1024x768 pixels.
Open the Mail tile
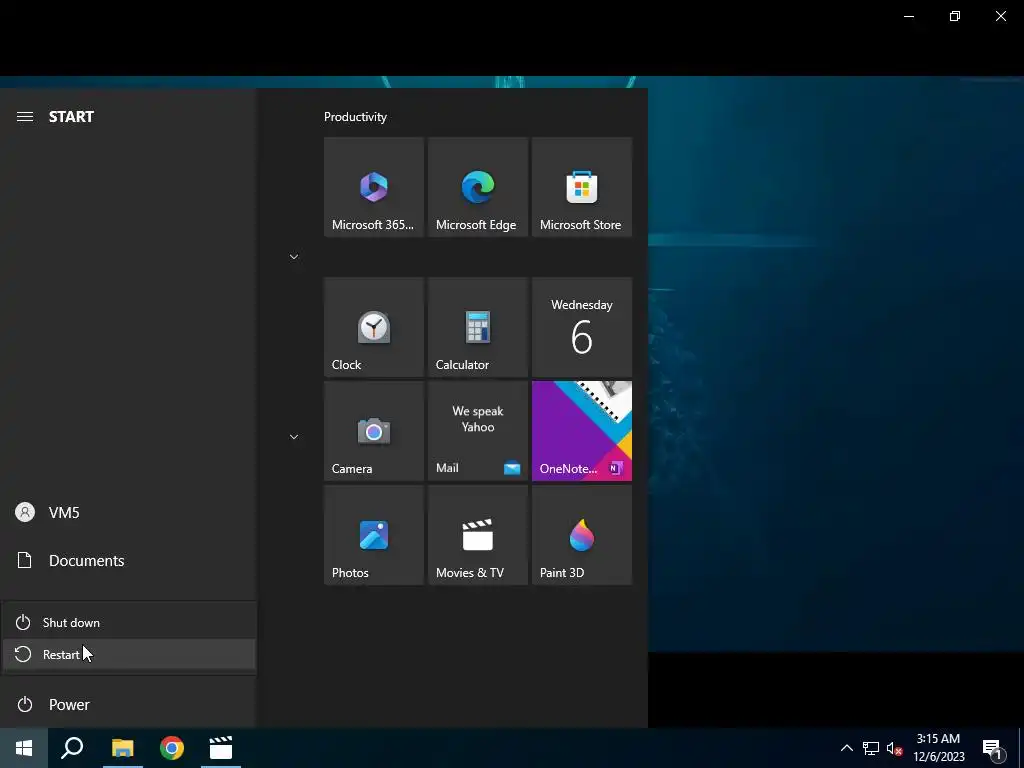477,431
